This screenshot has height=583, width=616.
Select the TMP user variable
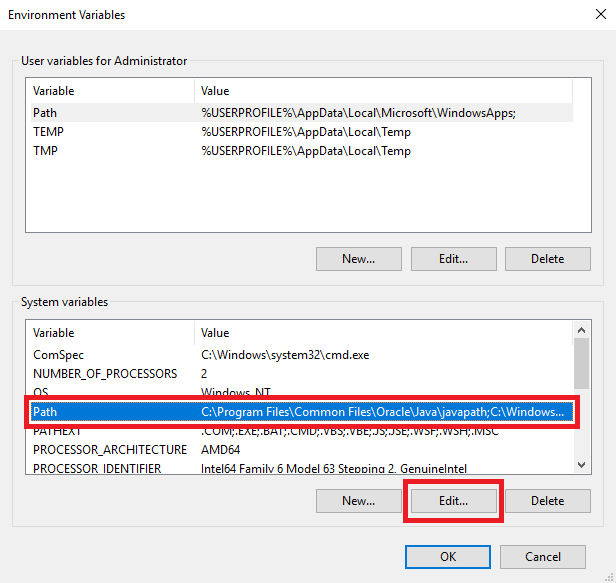[301, 150]
